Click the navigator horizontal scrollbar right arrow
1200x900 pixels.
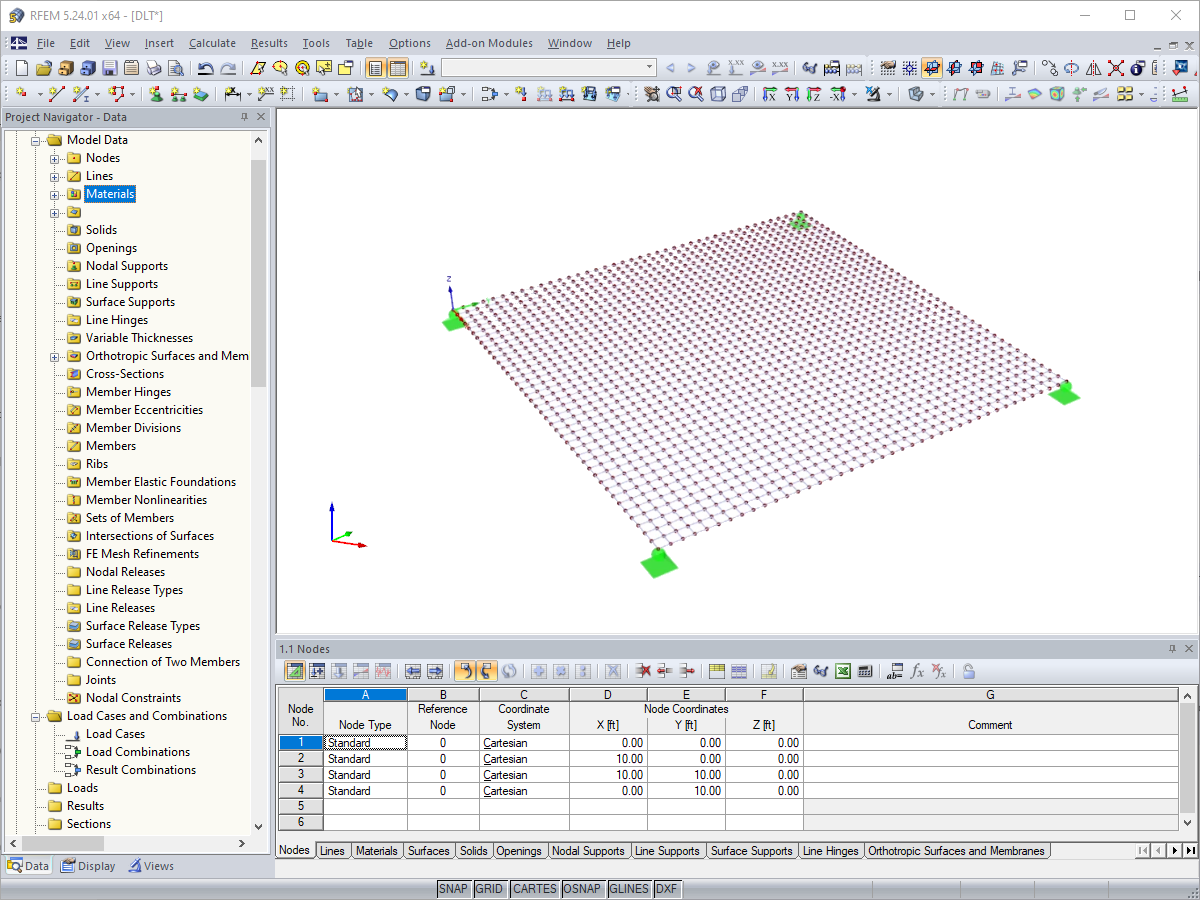(240, 844)
